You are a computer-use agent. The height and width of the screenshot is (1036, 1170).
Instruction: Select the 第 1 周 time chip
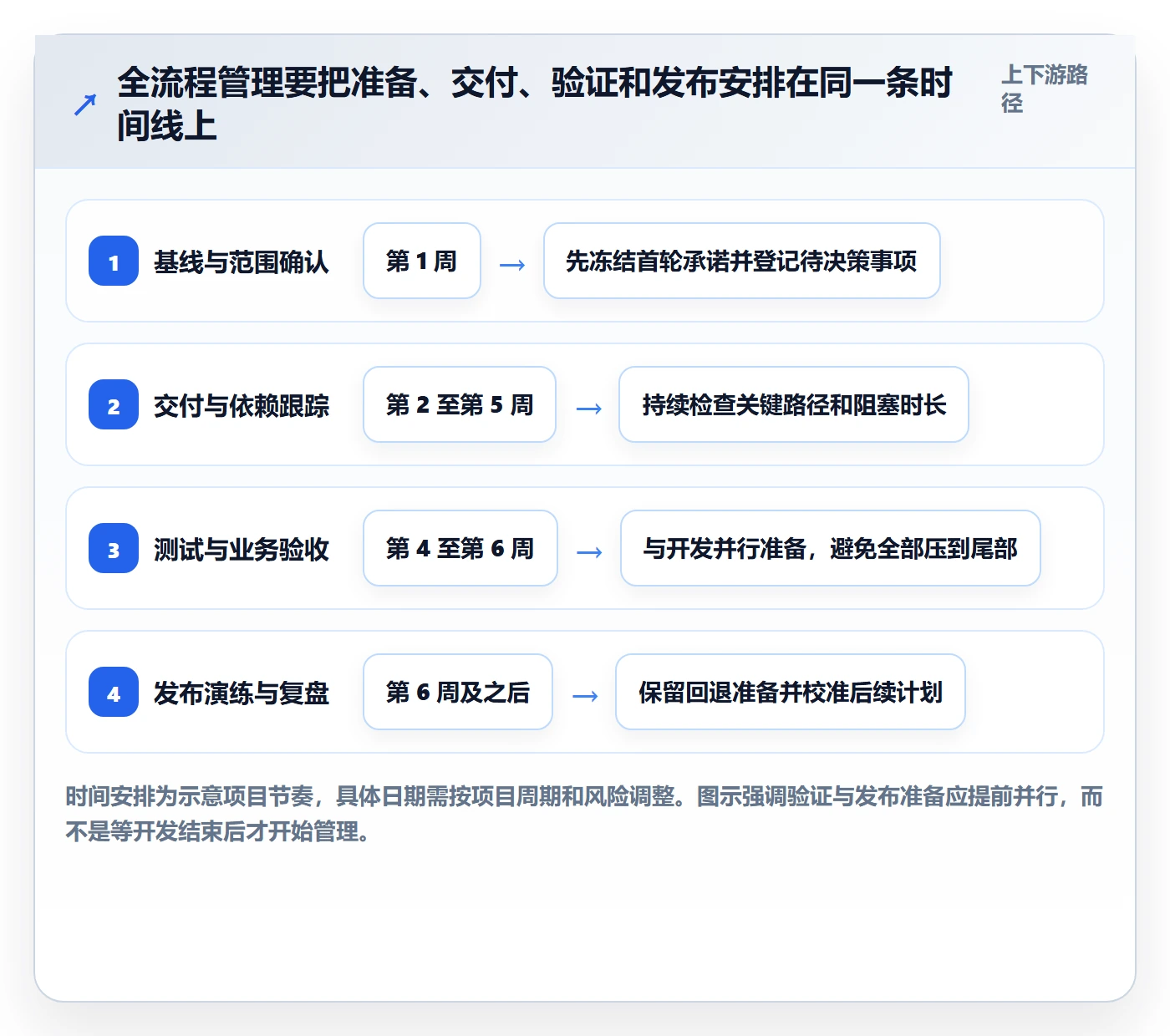click(422, 261)
